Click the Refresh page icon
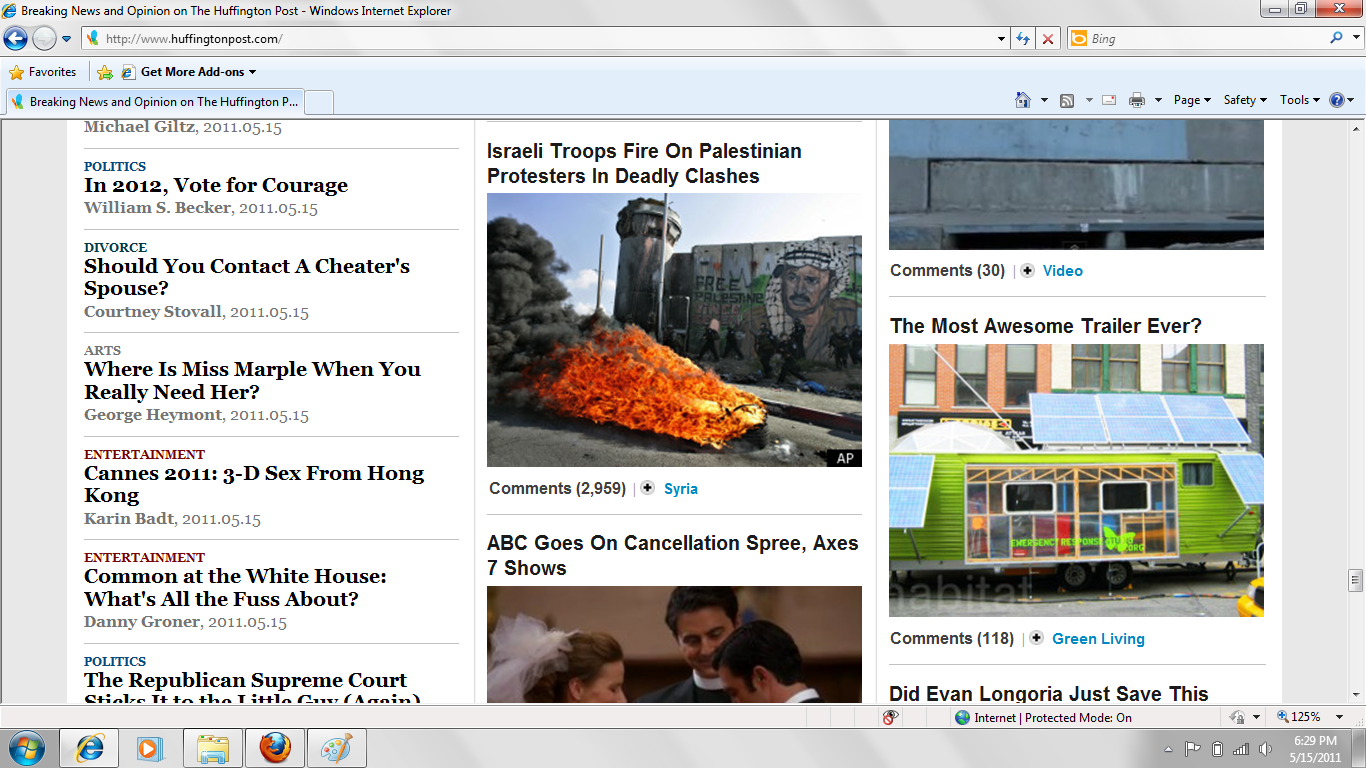Viewport: 1366px width, 768px height. [1023, 39]
